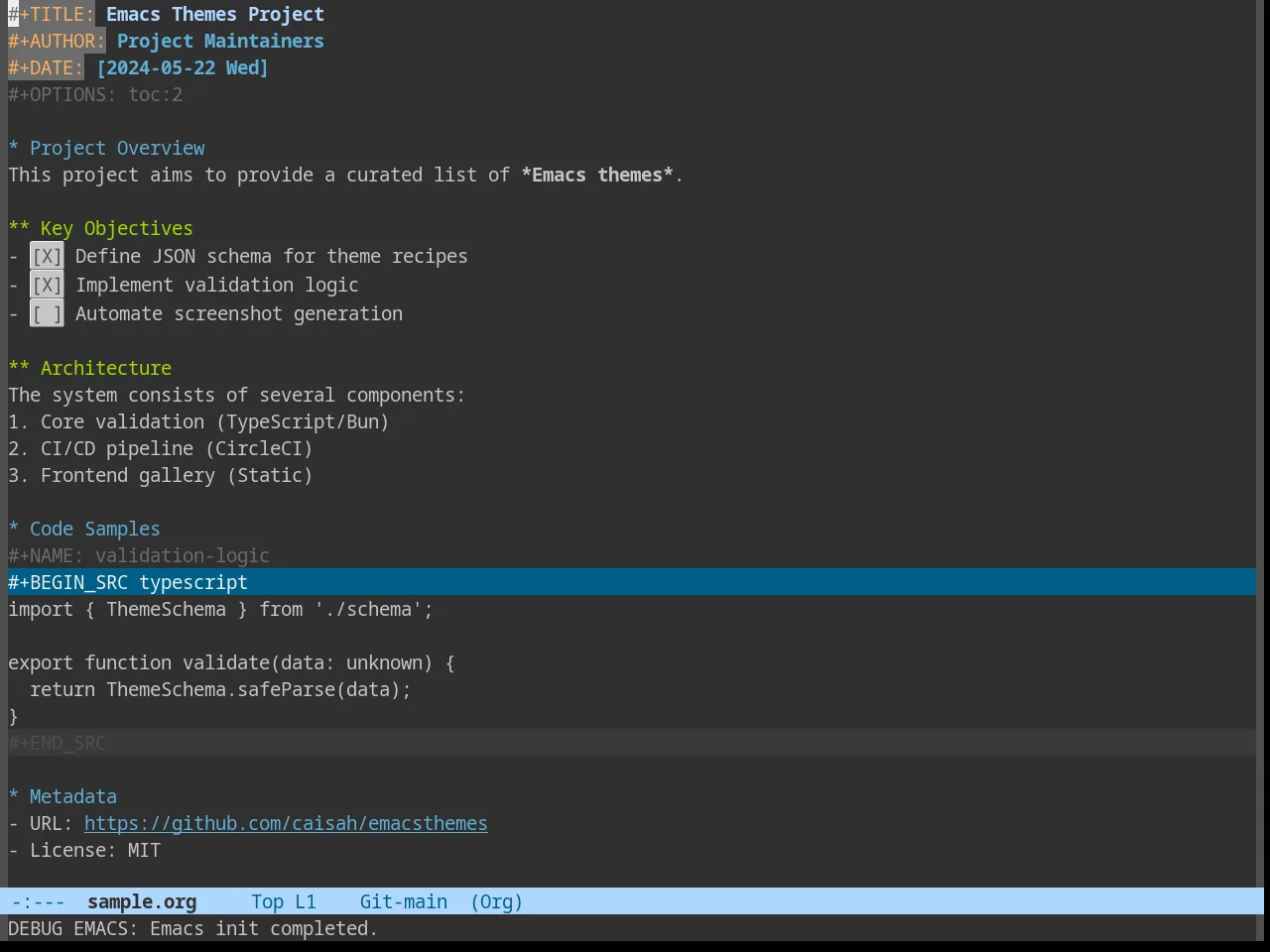Fold the Architecture heading stars
This screenshot has width=1270, height=952.
point(19,368)
